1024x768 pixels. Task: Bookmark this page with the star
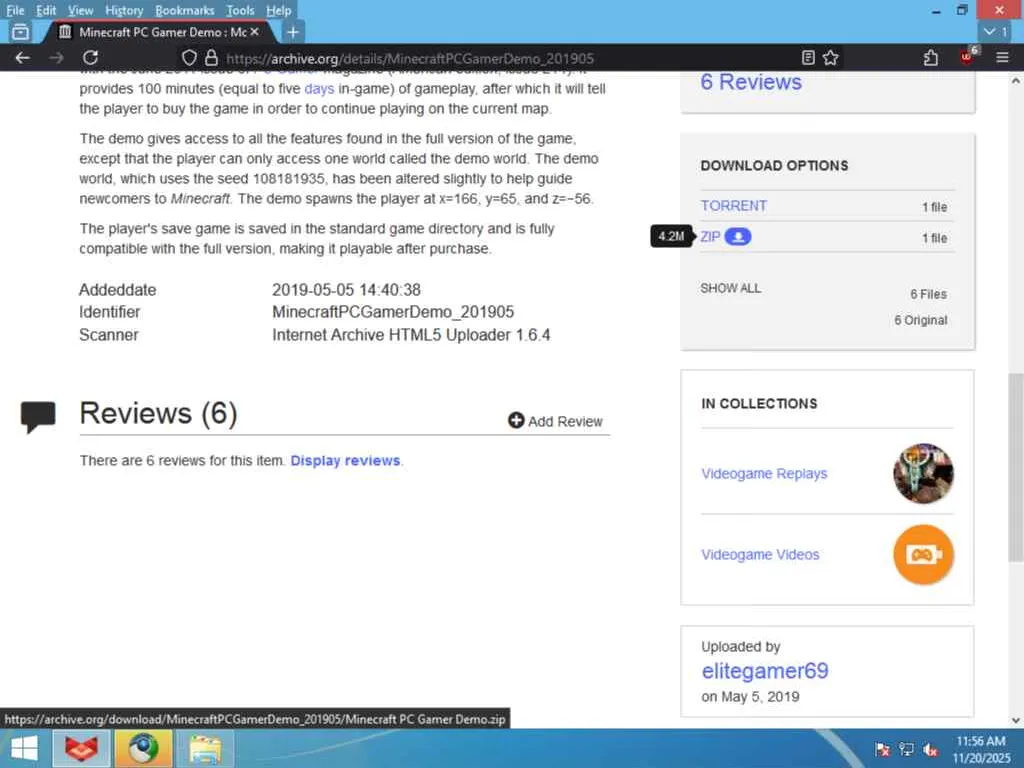pyautogui.click(x=830, y=58)
